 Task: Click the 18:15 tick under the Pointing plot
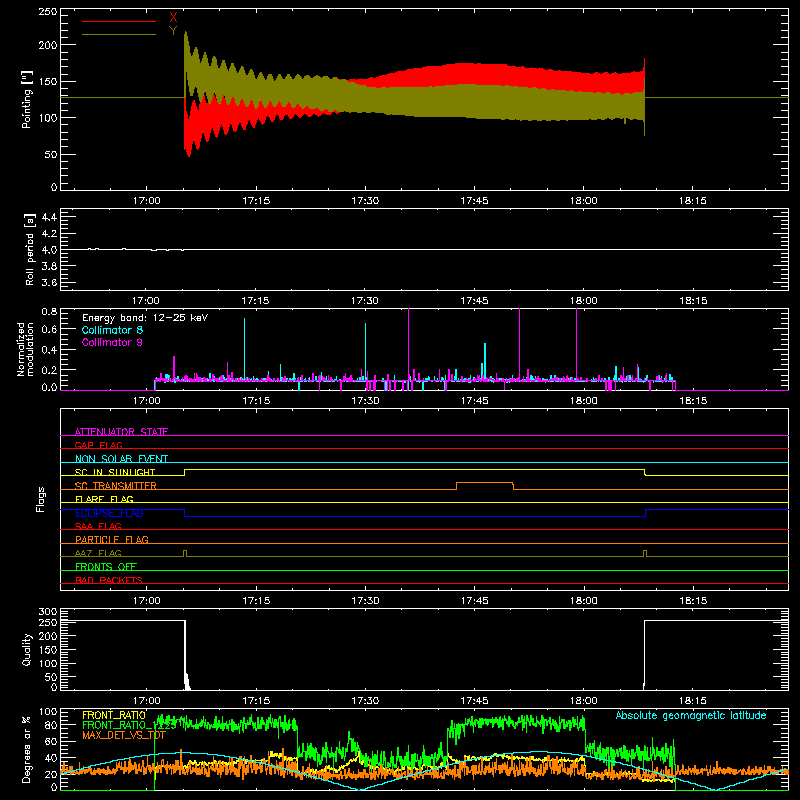tap(692, 201)
